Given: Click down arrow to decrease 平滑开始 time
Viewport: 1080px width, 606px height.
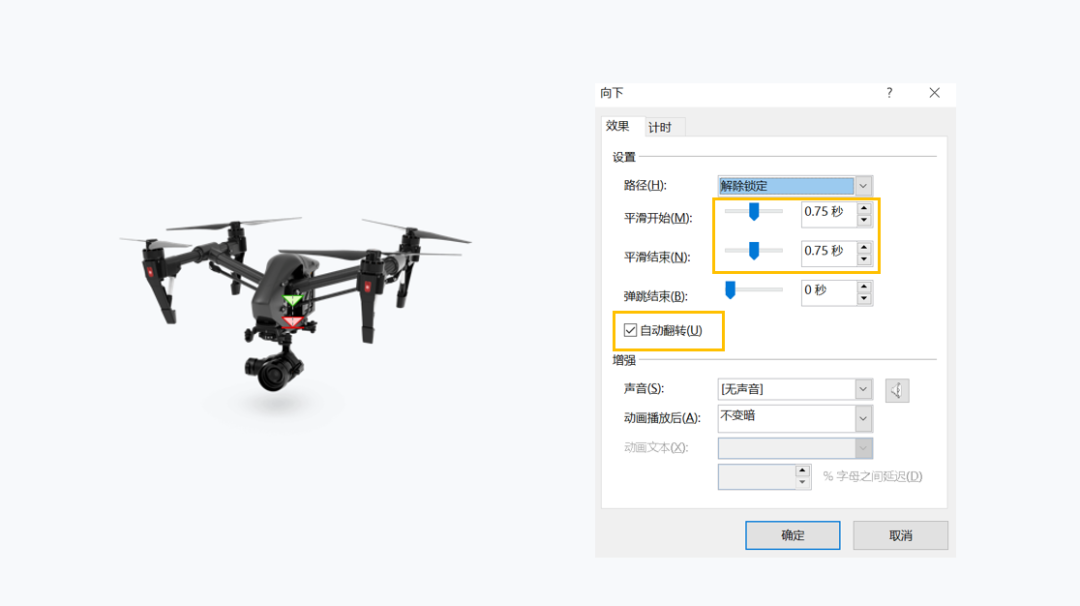Looking at the screenshot, I should click(864, 218).
